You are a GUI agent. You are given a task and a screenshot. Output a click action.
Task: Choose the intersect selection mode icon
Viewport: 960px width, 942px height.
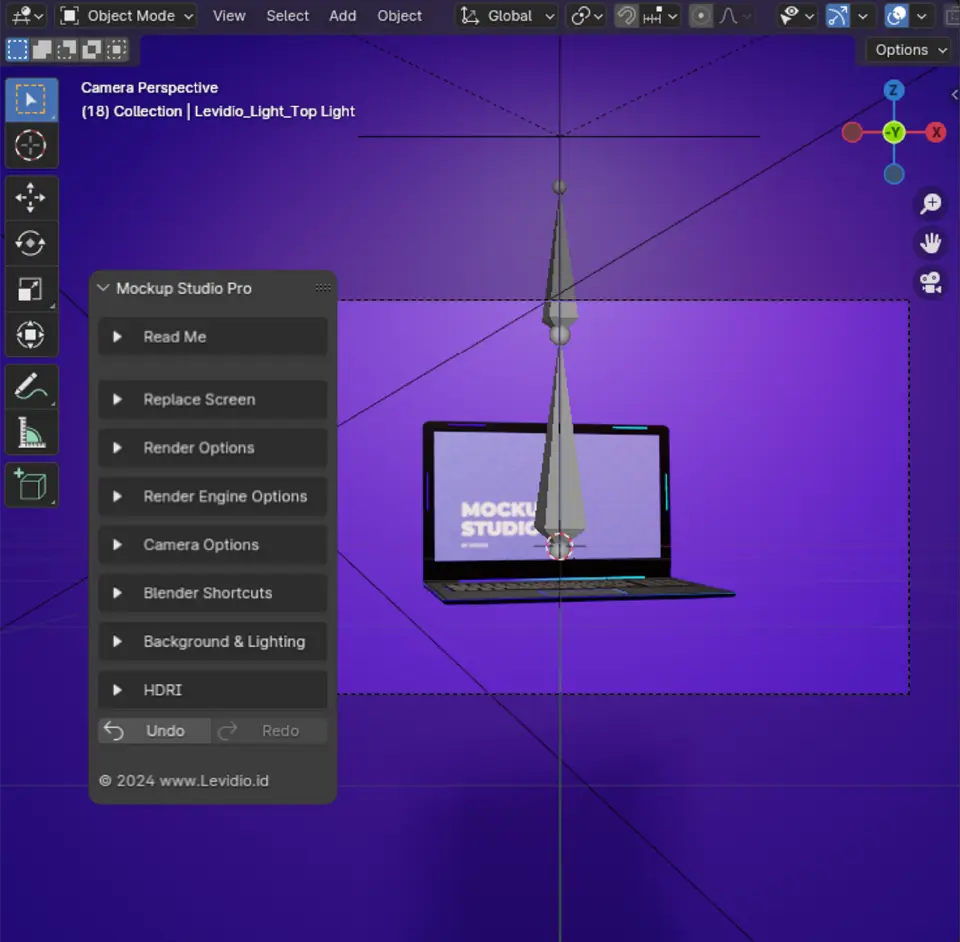pyautogui.click(x=116, y=50)
